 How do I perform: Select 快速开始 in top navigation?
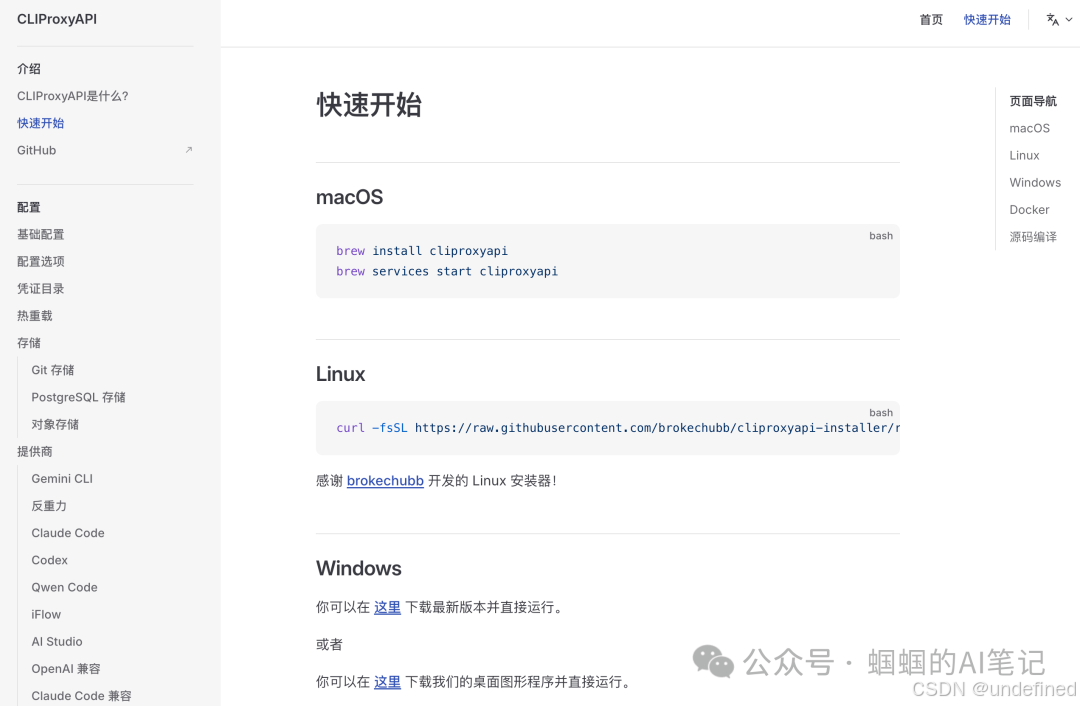[987, 19]
